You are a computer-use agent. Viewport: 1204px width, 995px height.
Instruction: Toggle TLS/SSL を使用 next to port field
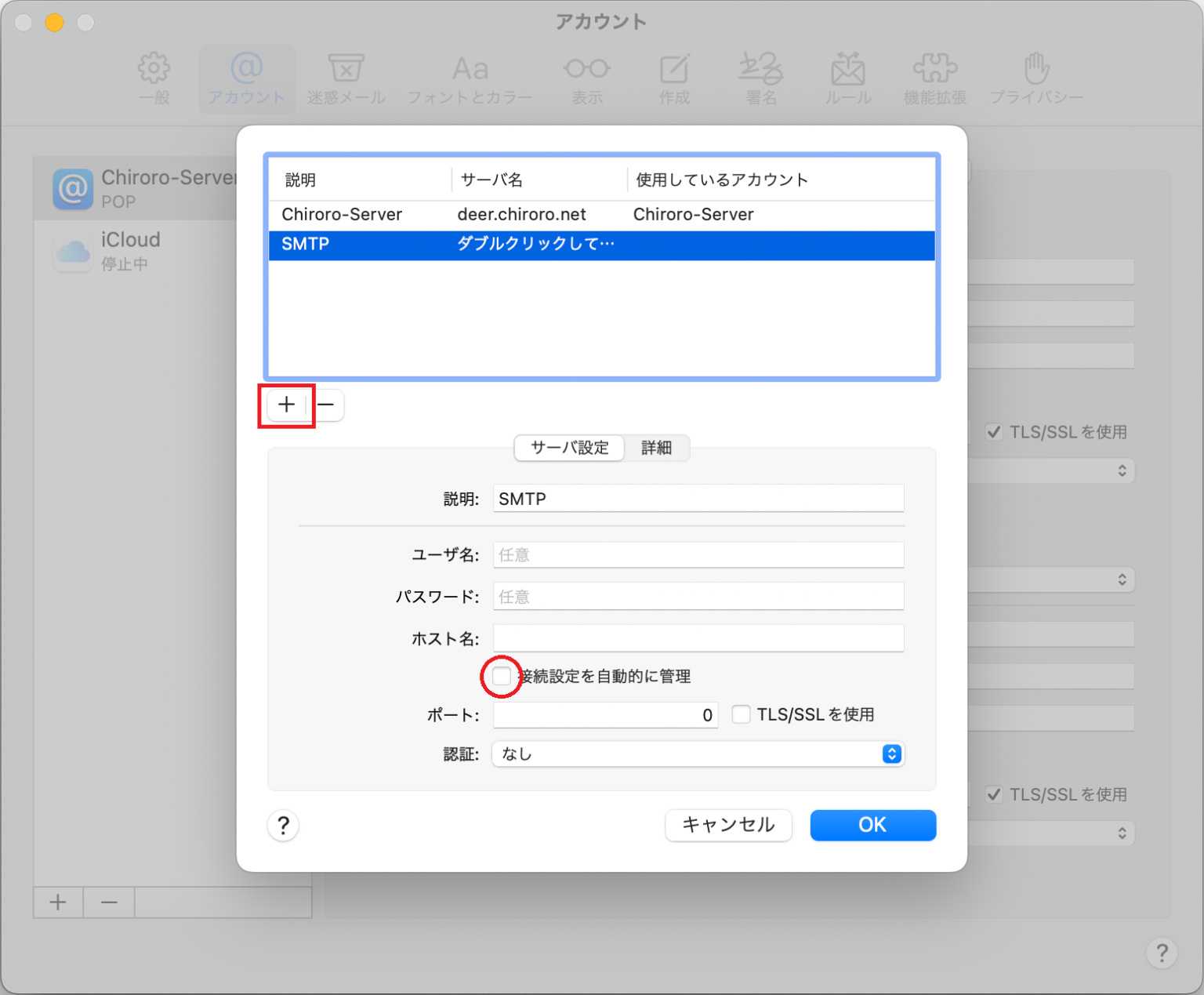741,714
